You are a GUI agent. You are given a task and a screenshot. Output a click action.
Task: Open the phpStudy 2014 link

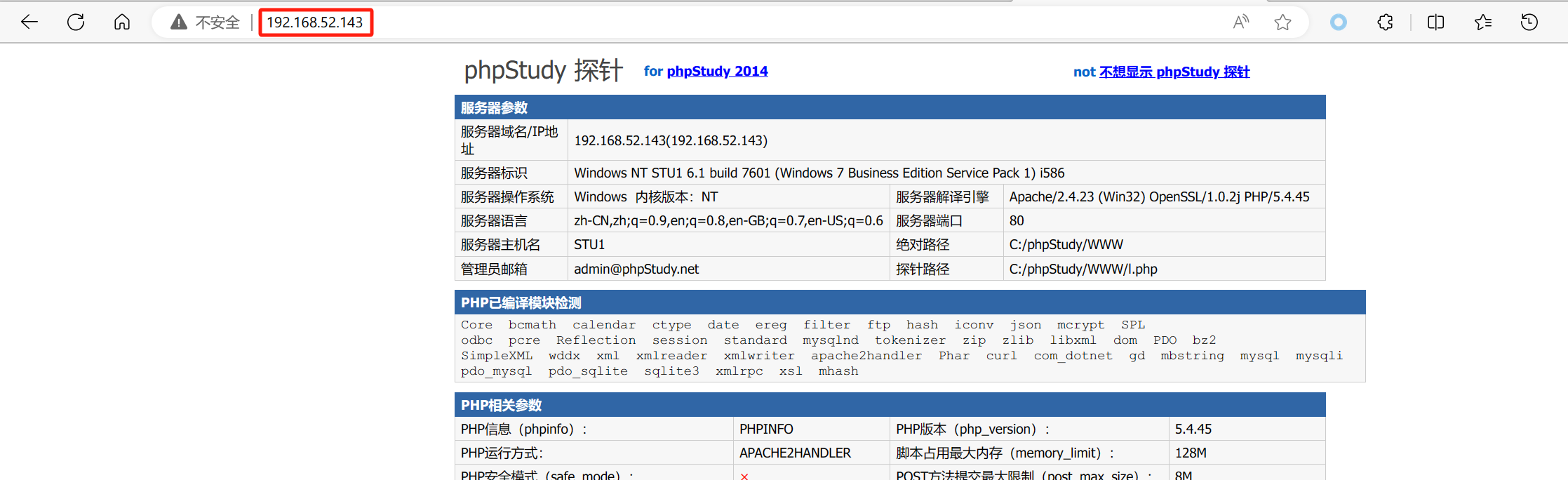(x=717, y=71)
